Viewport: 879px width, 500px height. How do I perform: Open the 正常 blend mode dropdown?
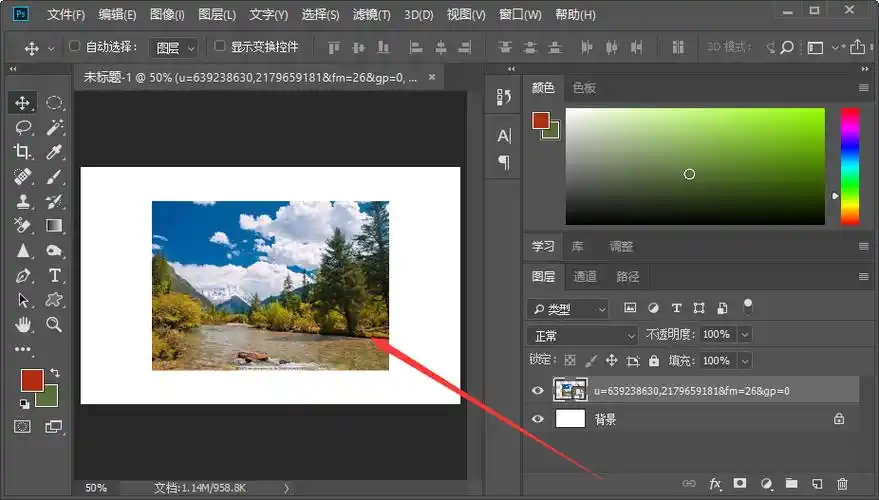click(x=582, y=336)
